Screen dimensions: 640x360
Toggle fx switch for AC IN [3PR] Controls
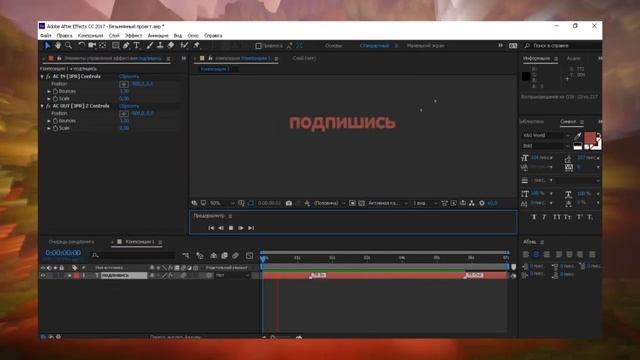pos(48,76)
